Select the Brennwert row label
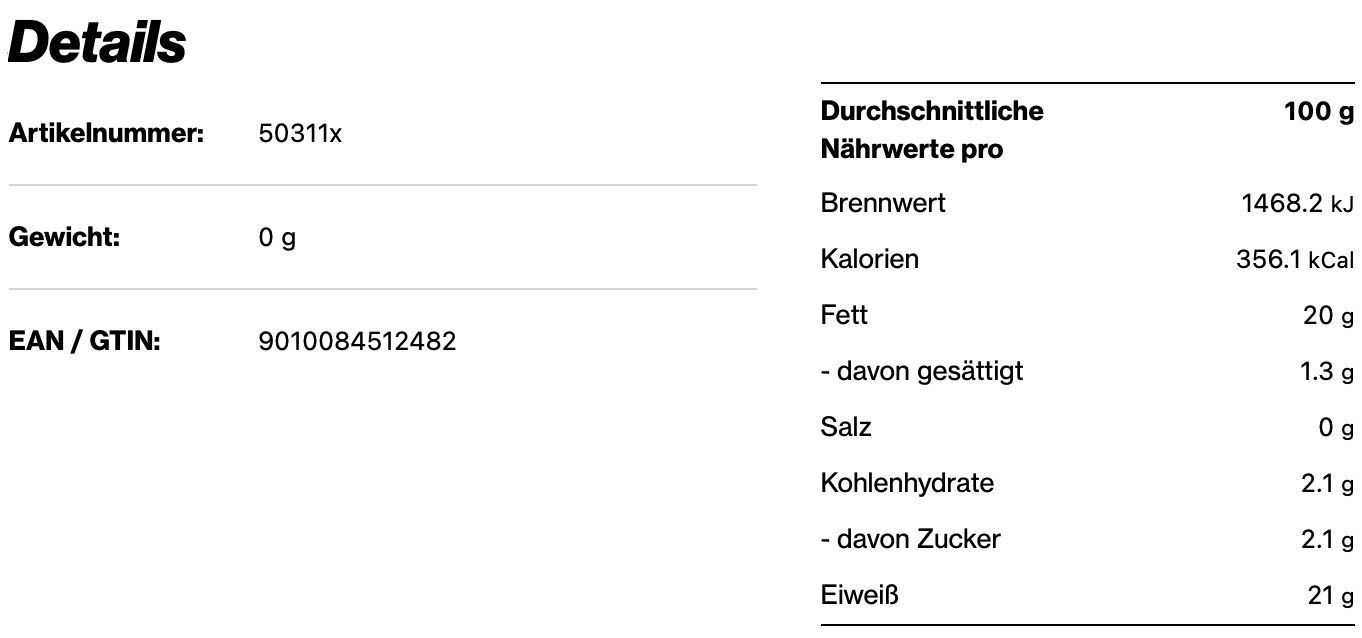The height and width of the screenshot is (638, 1362). (x=882, y=204)
